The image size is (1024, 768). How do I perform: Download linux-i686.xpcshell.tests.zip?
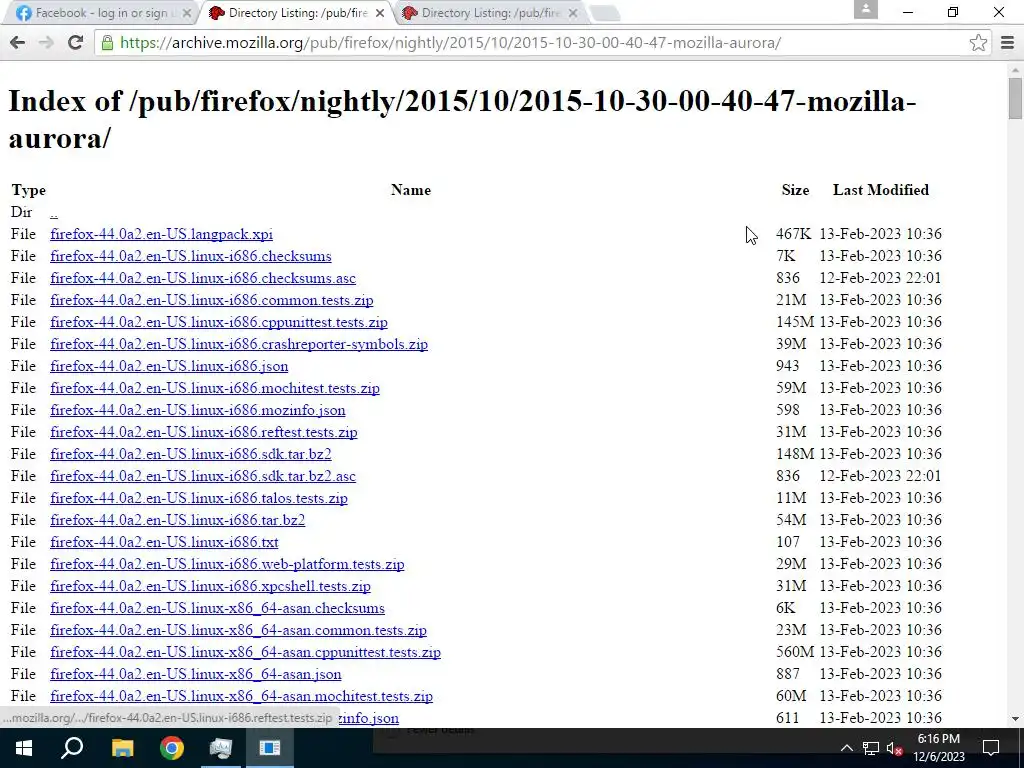coord(210,586)
